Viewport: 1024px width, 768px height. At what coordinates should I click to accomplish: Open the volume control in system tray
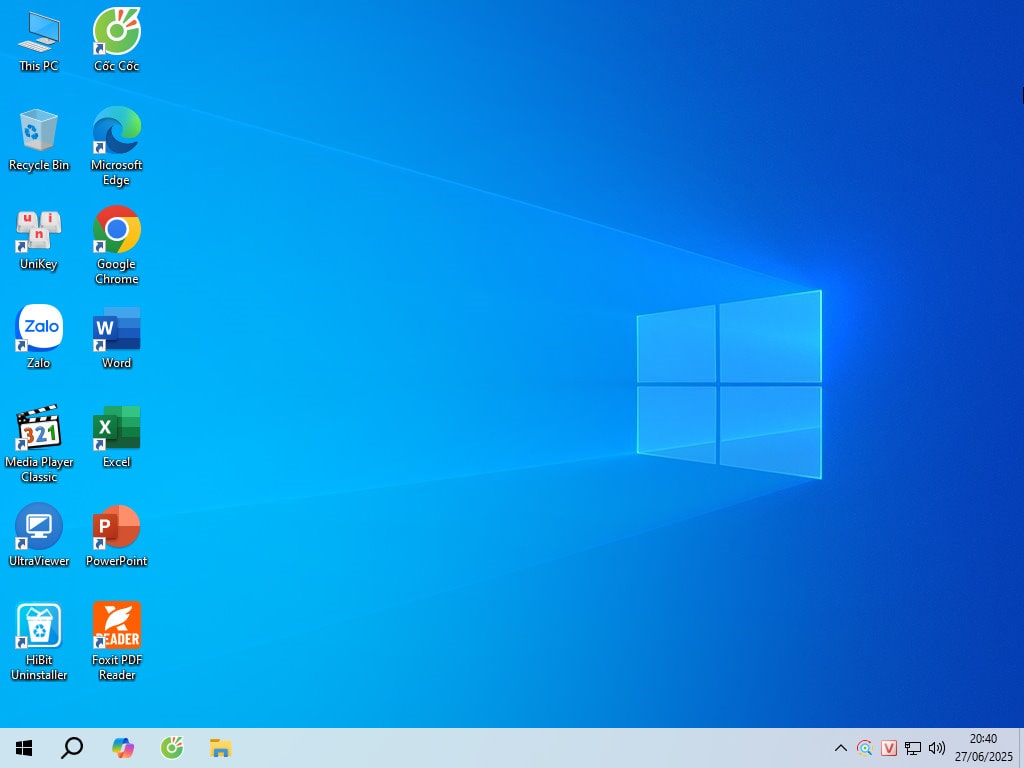point(937,748)
